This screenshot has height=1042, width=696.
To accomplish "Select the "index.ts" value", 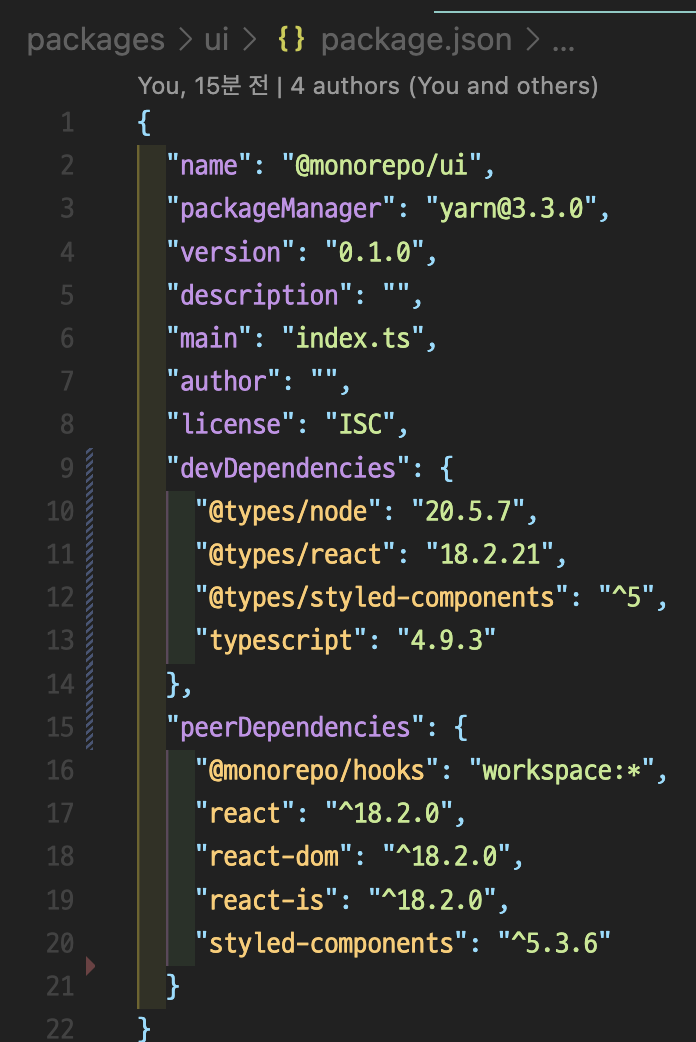I will (x=353, y=338).
